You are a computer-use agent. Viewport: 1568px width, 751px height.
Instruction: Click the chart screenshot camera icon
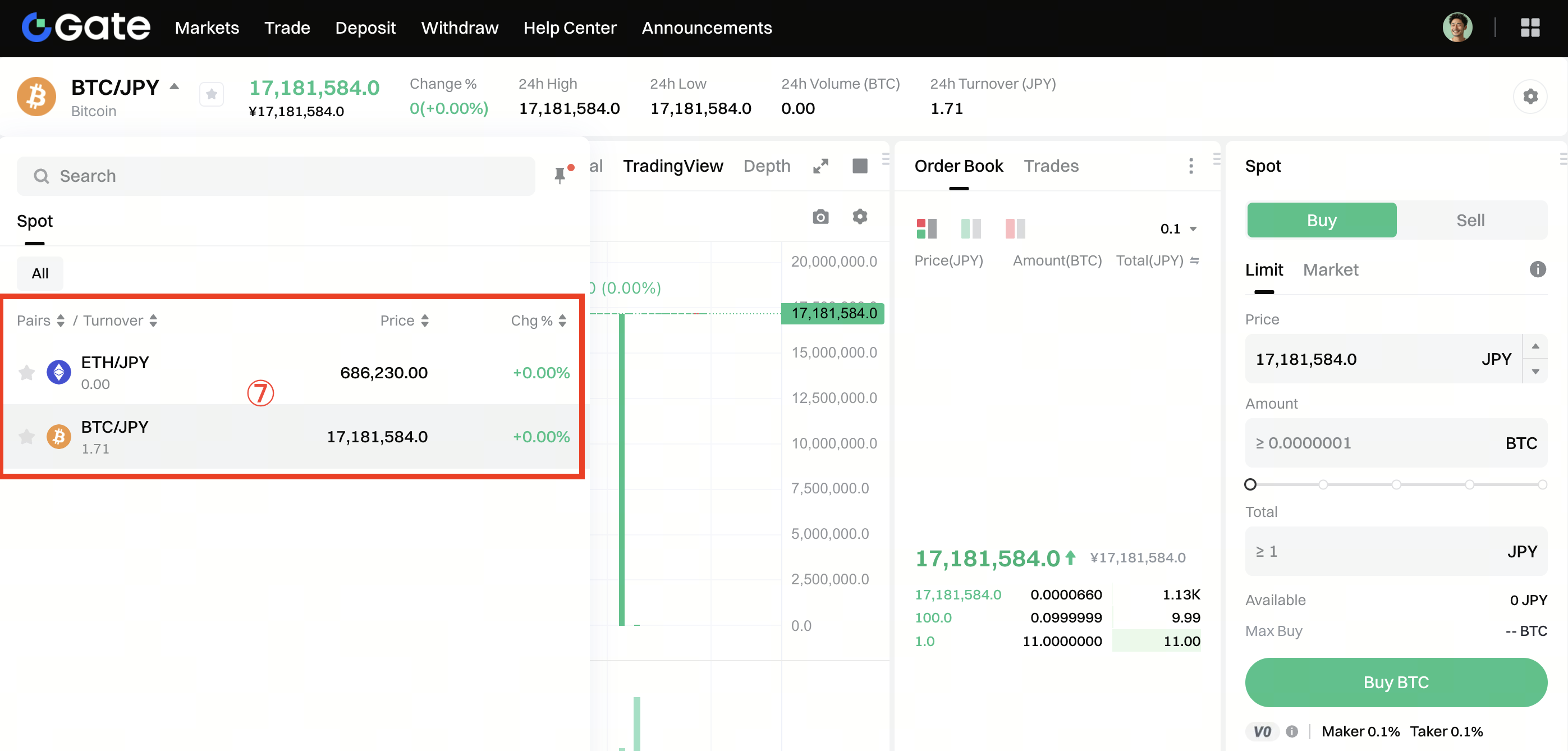pyautogui.click(x=820, y=217)
